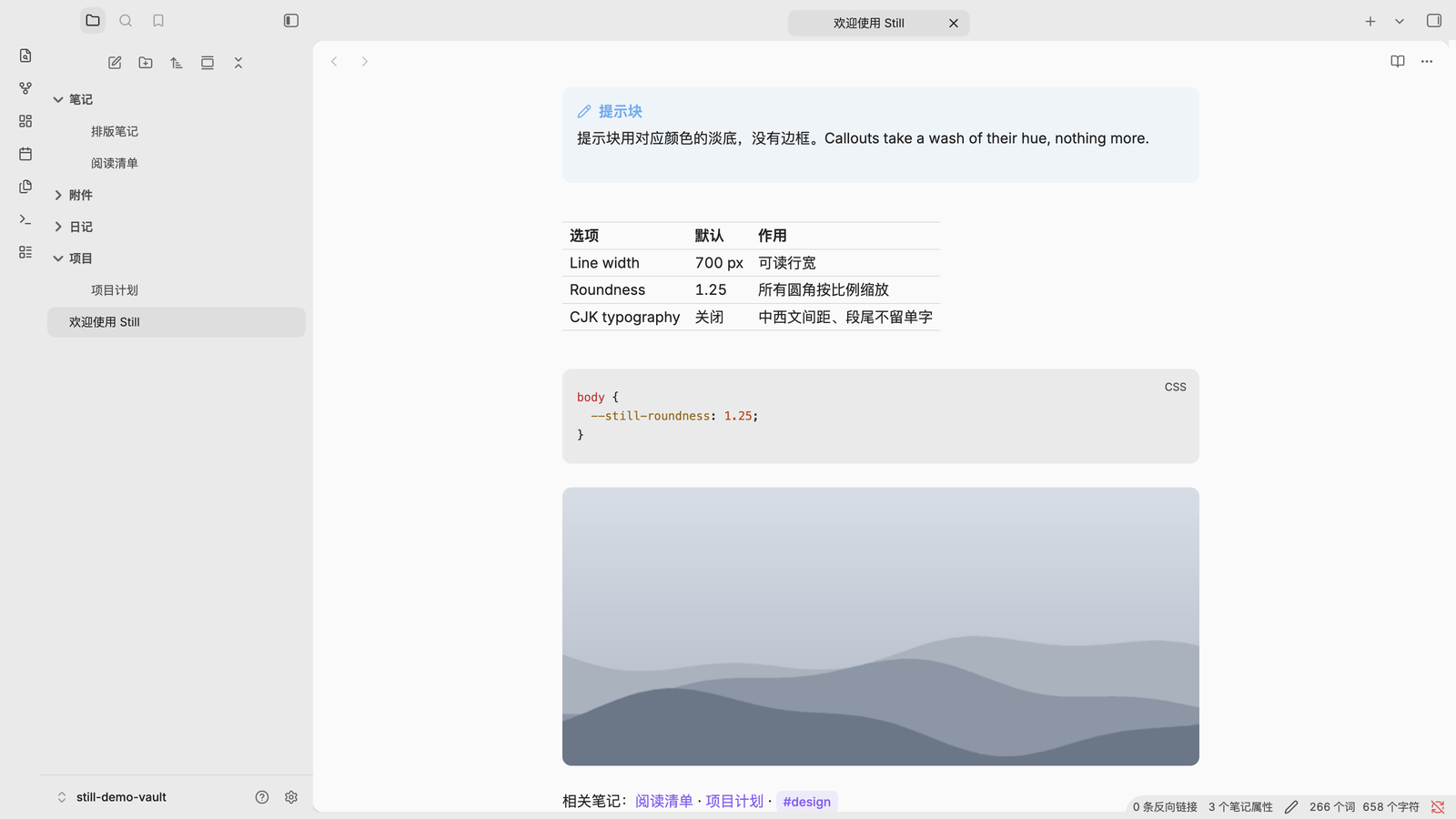
Task: Expand the 附件 folder
Action: click(58, 195)
